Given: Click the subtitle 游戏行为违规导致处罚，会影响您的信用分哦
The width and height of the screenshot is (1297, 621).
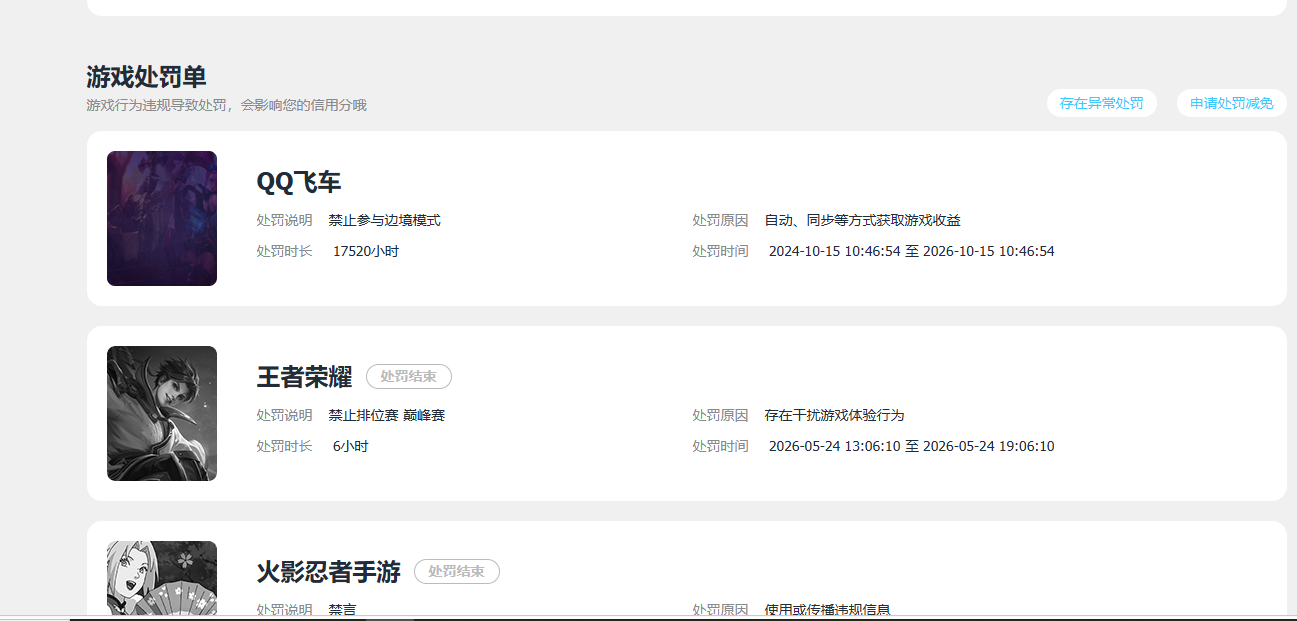Looking at the screenshot, I should [227, 105].
